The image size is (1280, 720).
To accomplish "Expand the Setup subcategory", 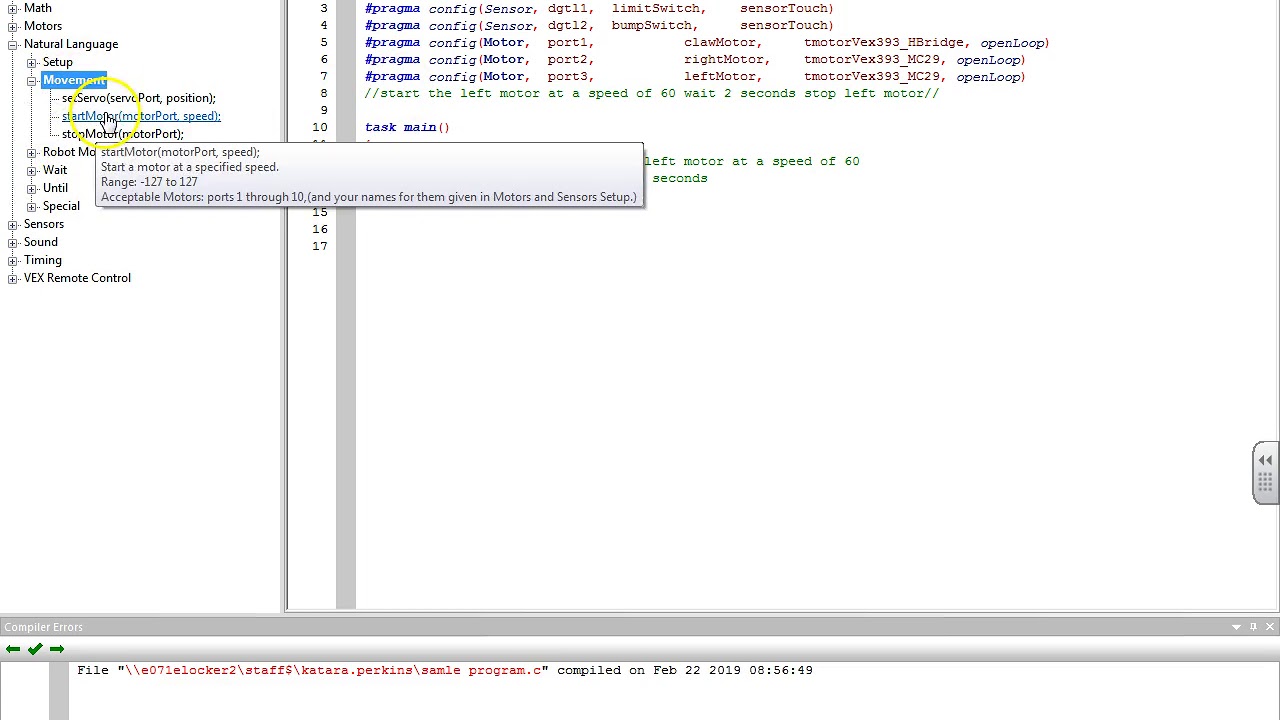I will [x=32, y=62].
